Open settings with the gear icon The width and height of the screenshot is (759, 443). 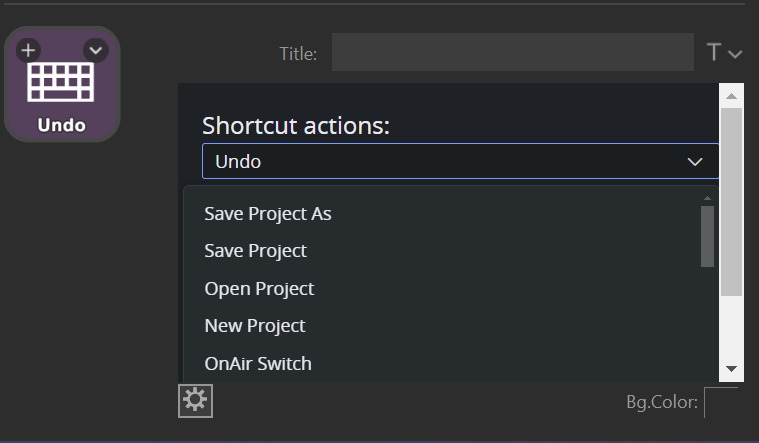tap(195, 400)
